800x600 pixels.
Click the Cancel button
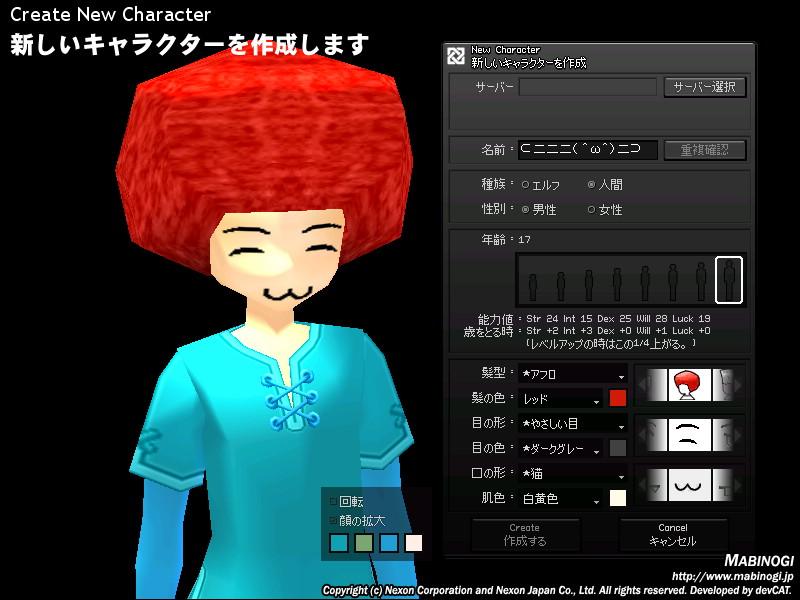tap(673, 535)
